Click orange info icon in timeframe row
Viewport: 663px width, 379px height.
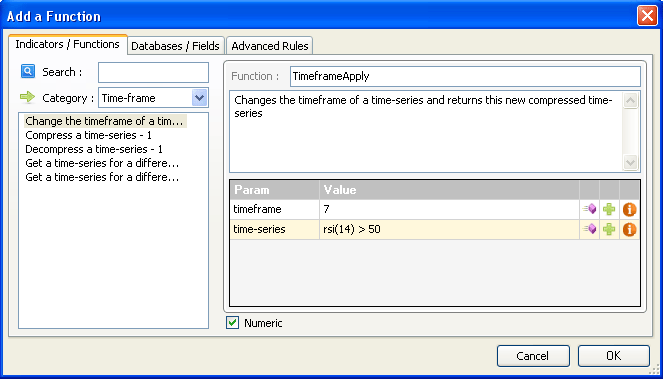click(629, 209)
